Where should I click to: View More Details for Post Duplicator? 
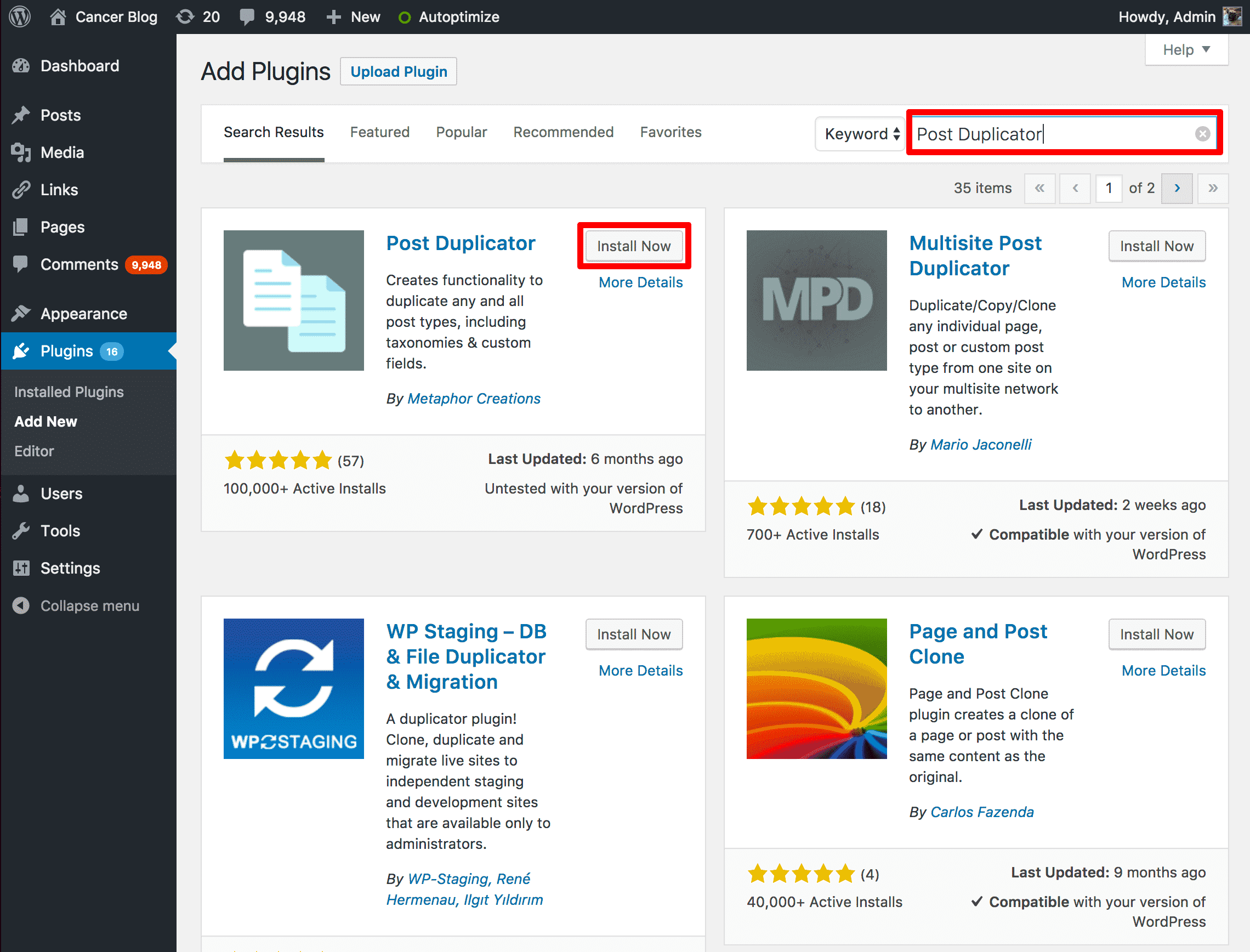tap(640, 282)
